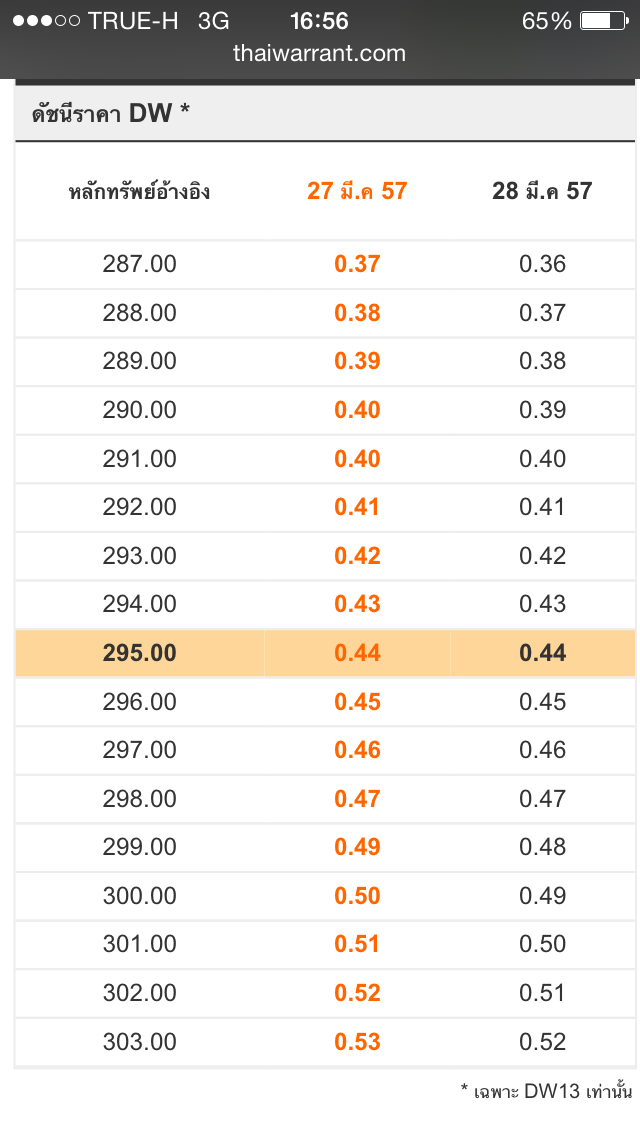Tap the 287.00 underlying price cell
This screenshot has height=1136, width=640.
[x=139, y=264]
